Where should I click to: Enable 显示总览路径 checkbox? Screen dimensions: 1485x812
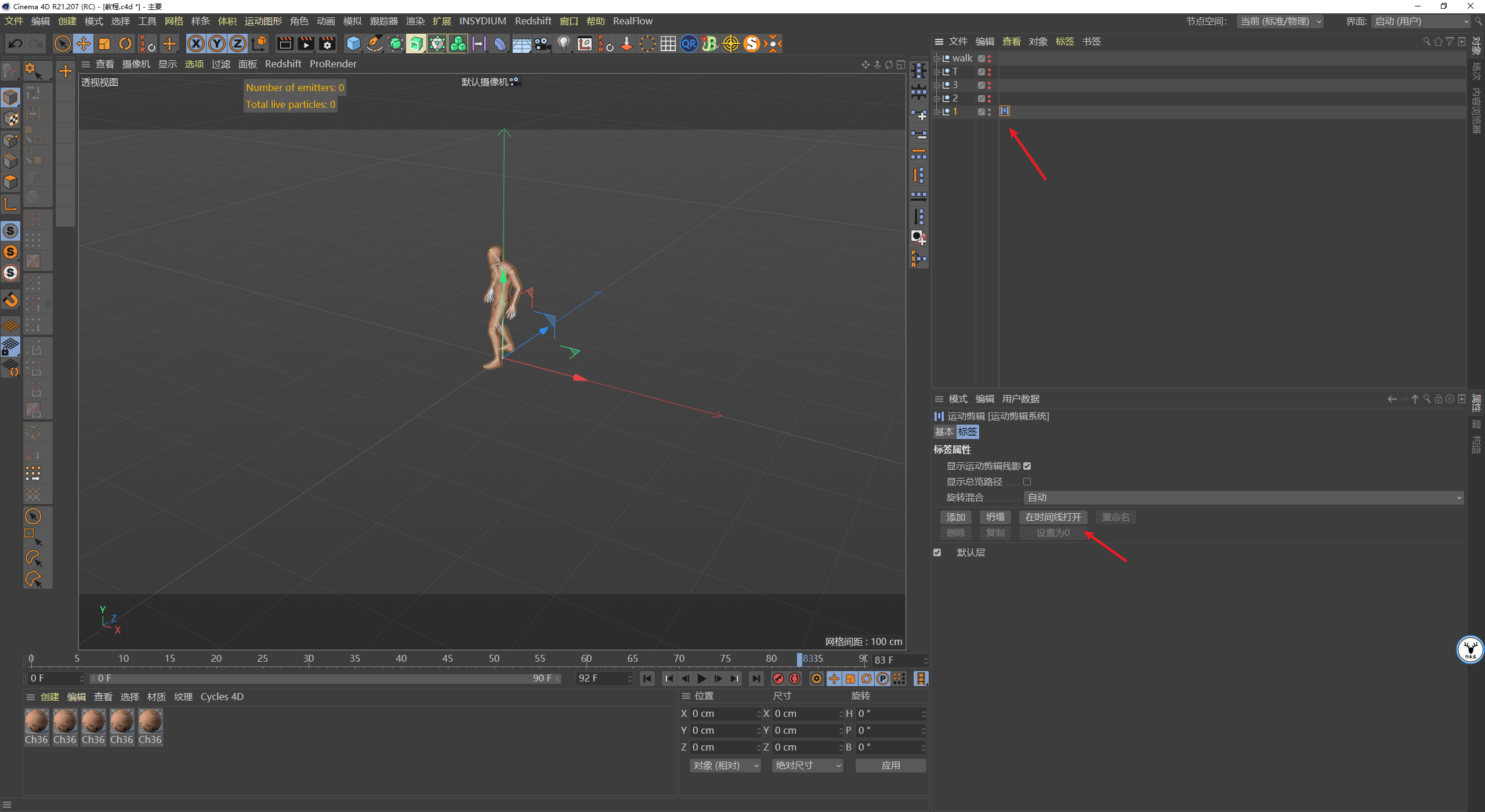point(1027,482)
